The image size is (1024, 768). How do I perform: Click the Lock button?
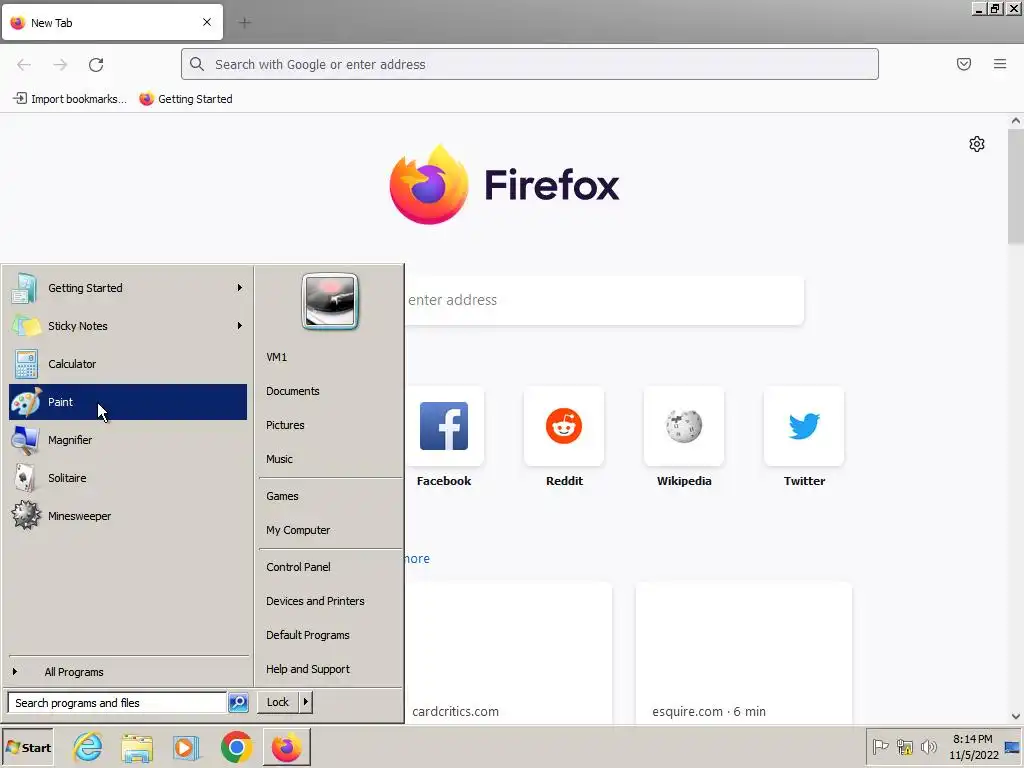(278, 702)
